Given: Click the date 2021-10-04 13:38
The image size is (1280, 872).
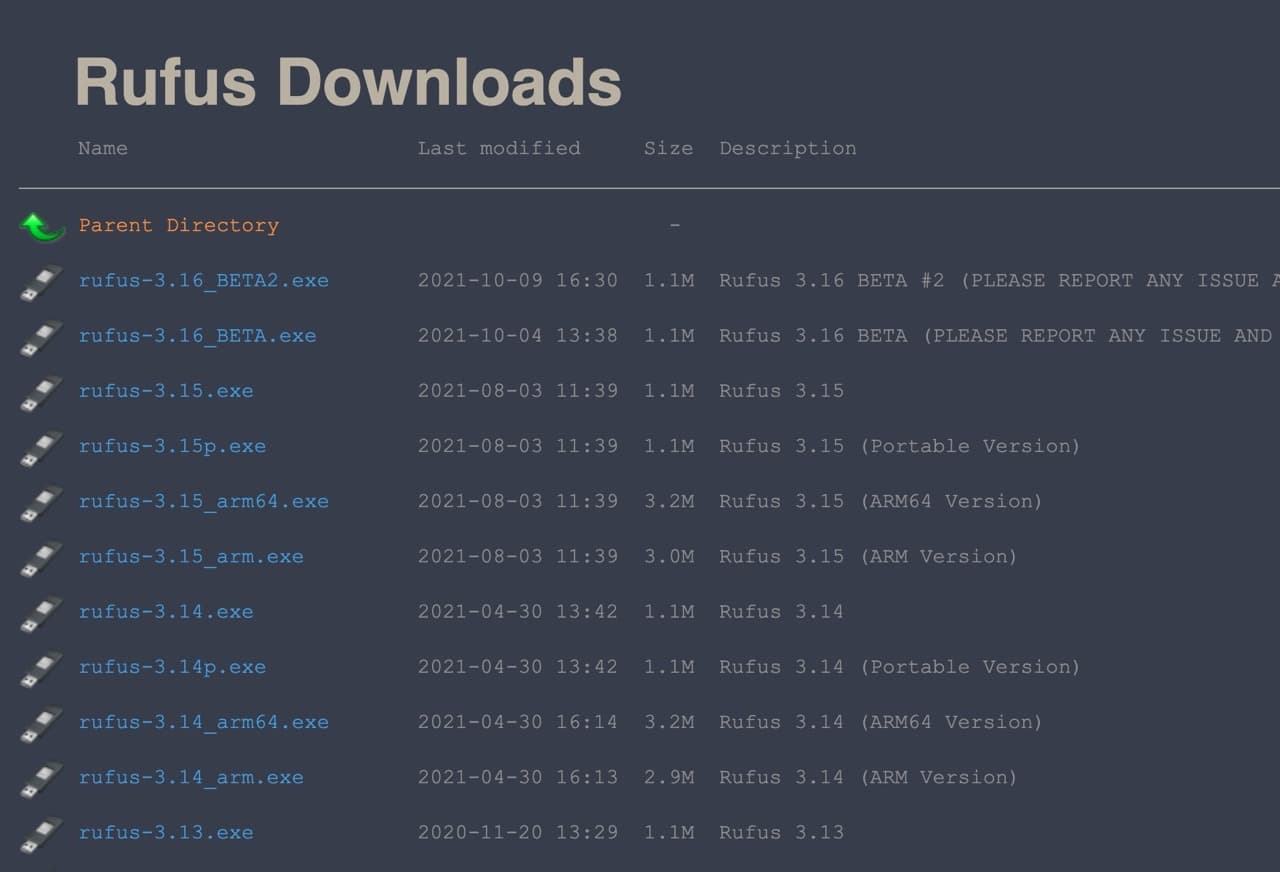Looking at the screenshot, I should (518, 335).
